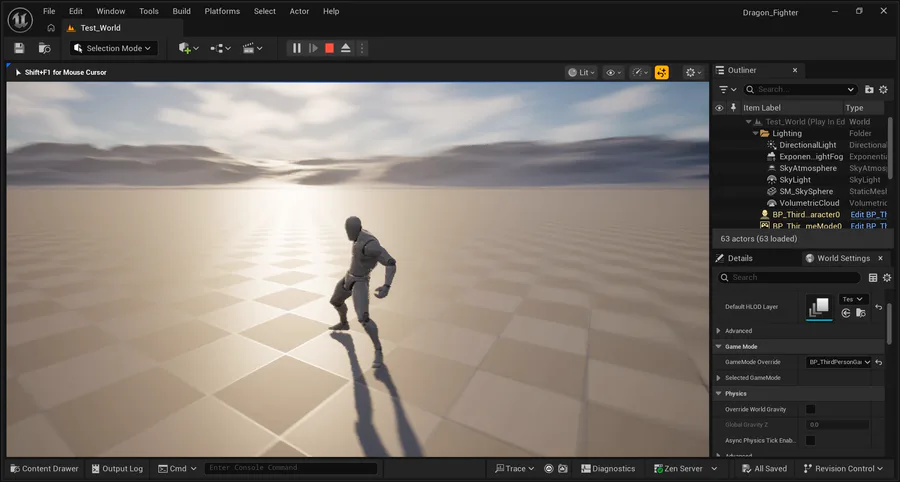The height and width of the screenshot is (482, 900).
Task: Click the Outliner visibility eye column header
Action: (719, 108)
